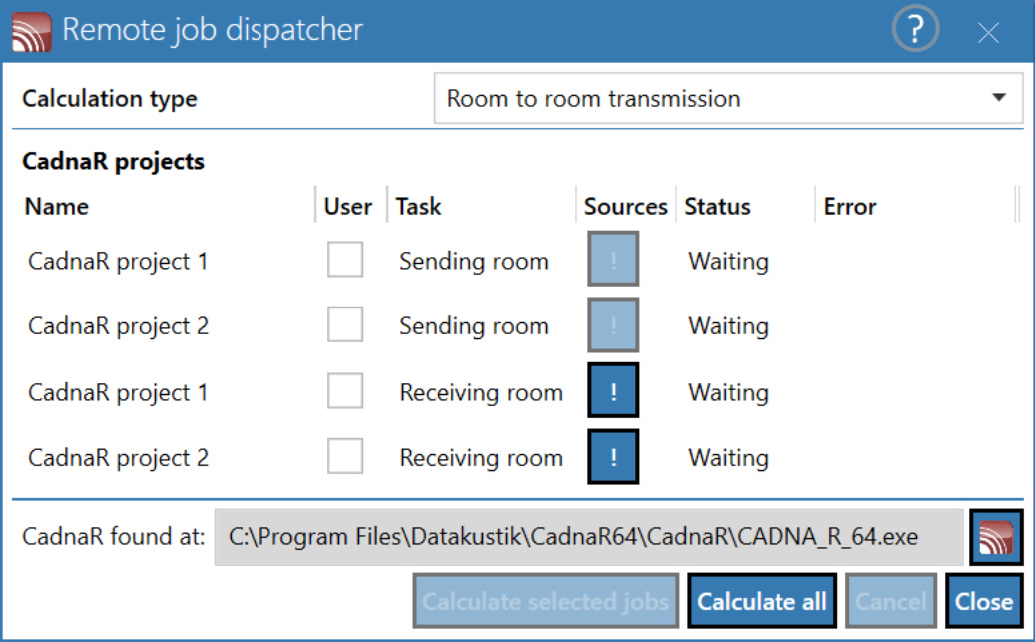Click the application logo in title bar

tap(31, 31)
